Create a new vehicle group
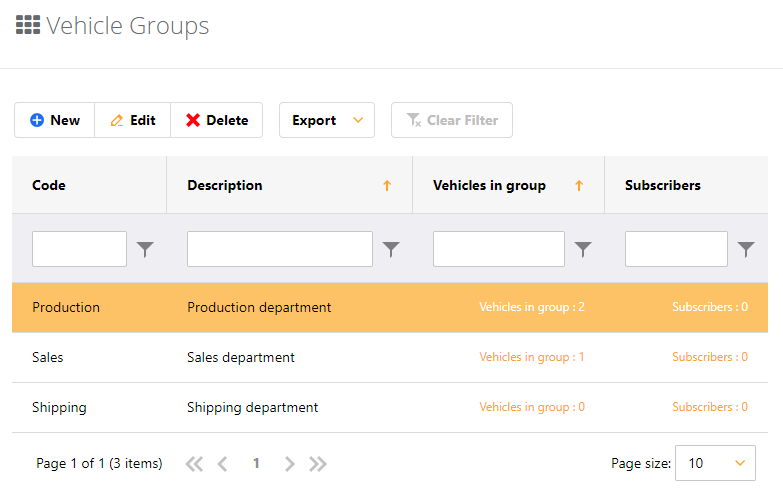Screen dimensions: 783x503 pos(54,120)
